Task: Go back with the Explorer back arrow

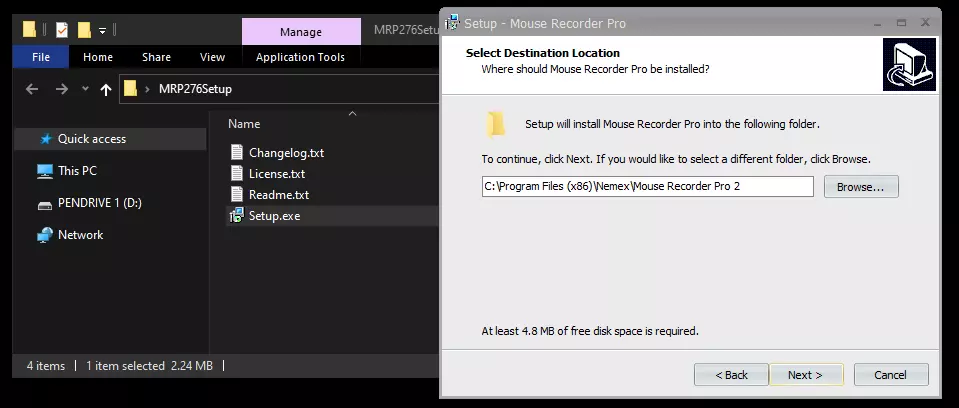Action: pyautogui.click(x=32, y=89)
